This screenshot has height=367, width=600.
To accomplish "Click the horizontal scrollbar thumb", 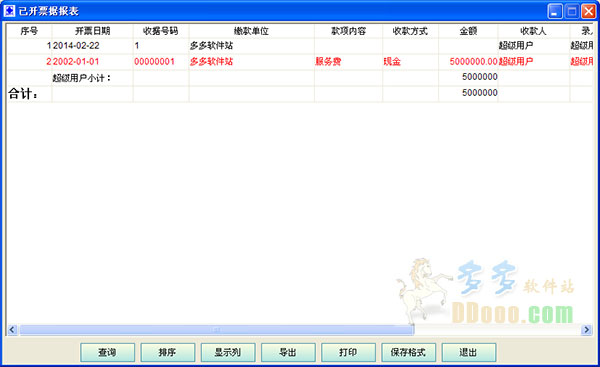I will [217, 329].
